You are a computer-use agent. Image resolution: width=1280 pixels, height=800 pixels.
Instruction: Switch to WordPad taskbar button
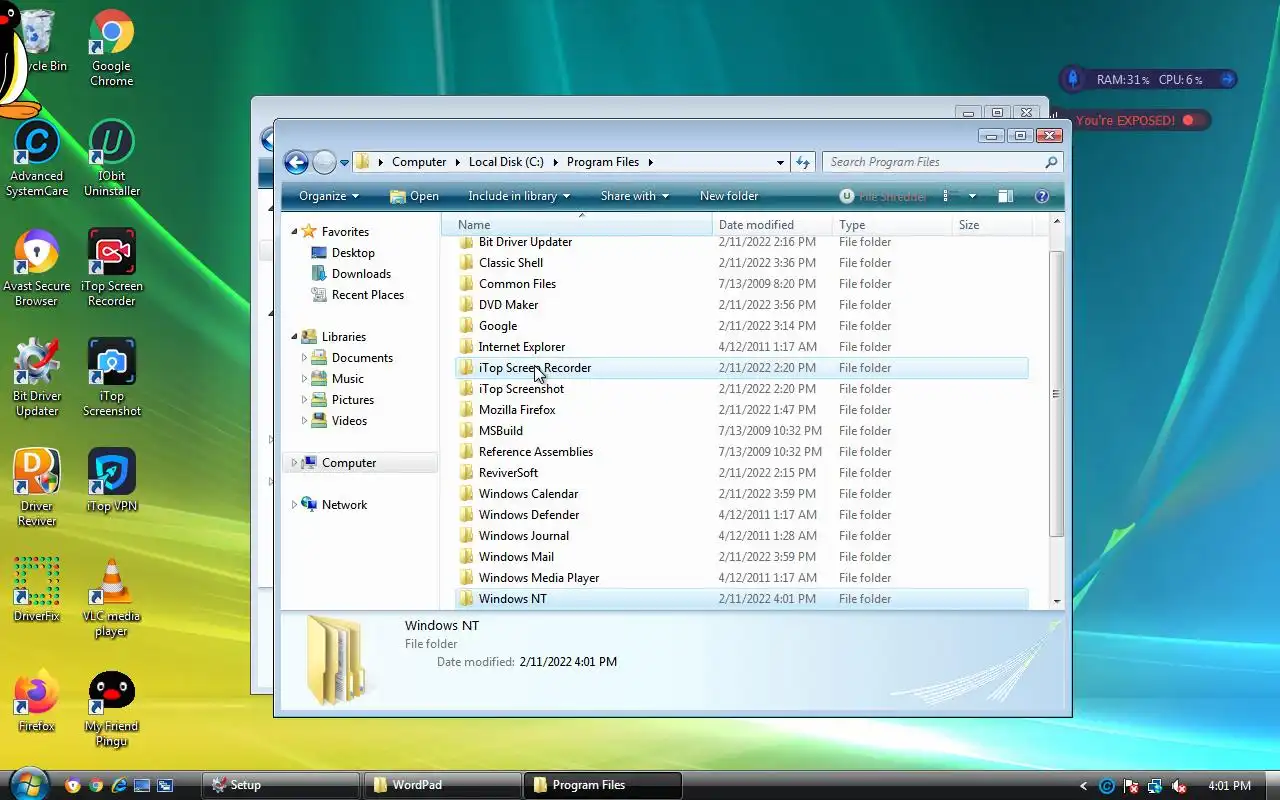pyautogui.click(x=442, y=785)
